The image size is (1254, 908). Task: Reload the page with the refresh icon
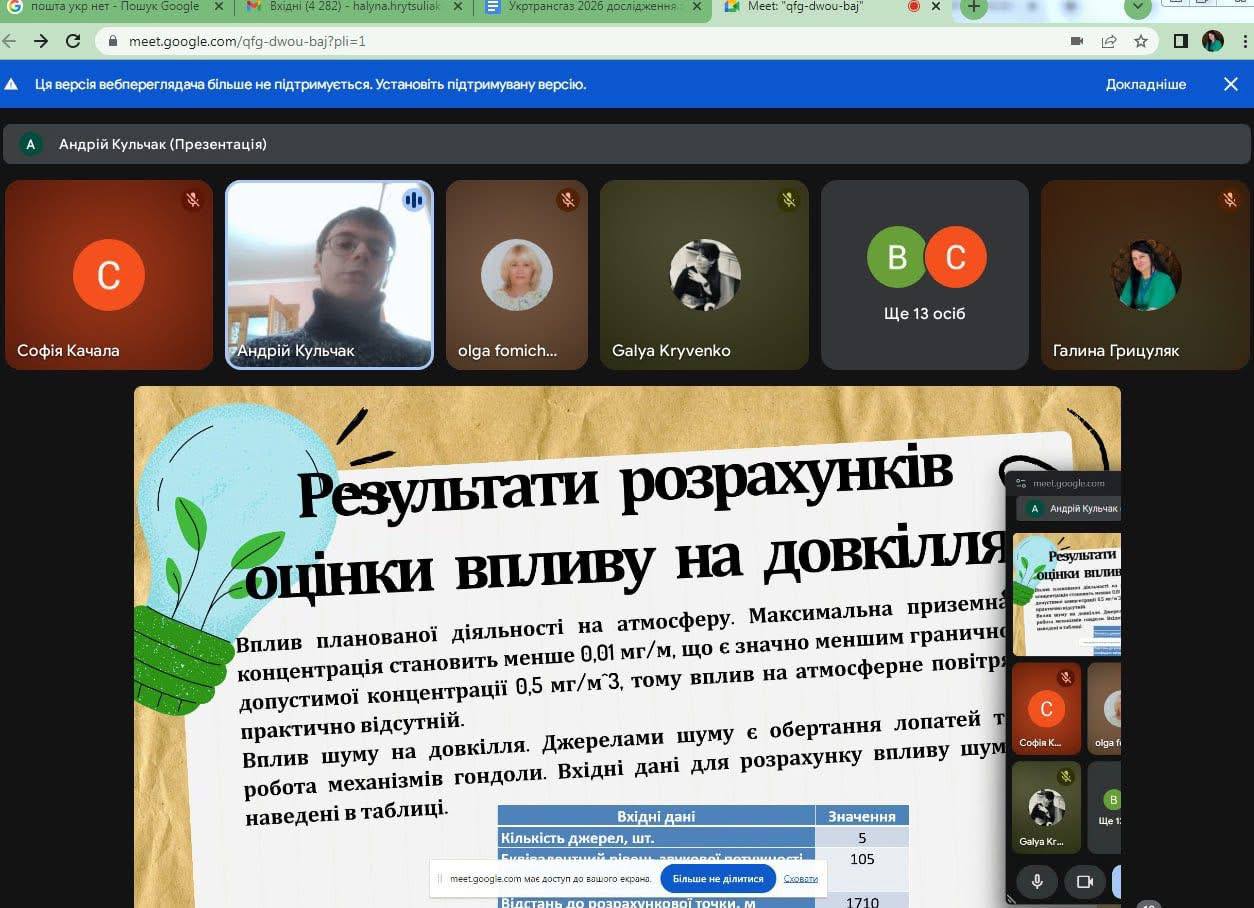(72, 42)
